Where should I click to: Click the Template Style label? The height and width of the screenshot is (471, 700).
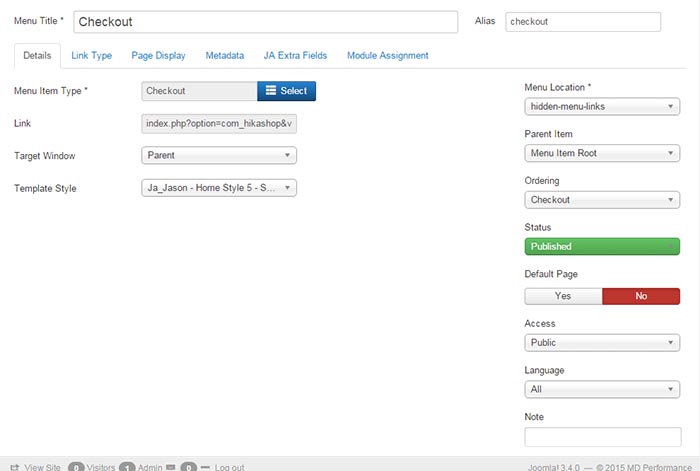[45, 188]
